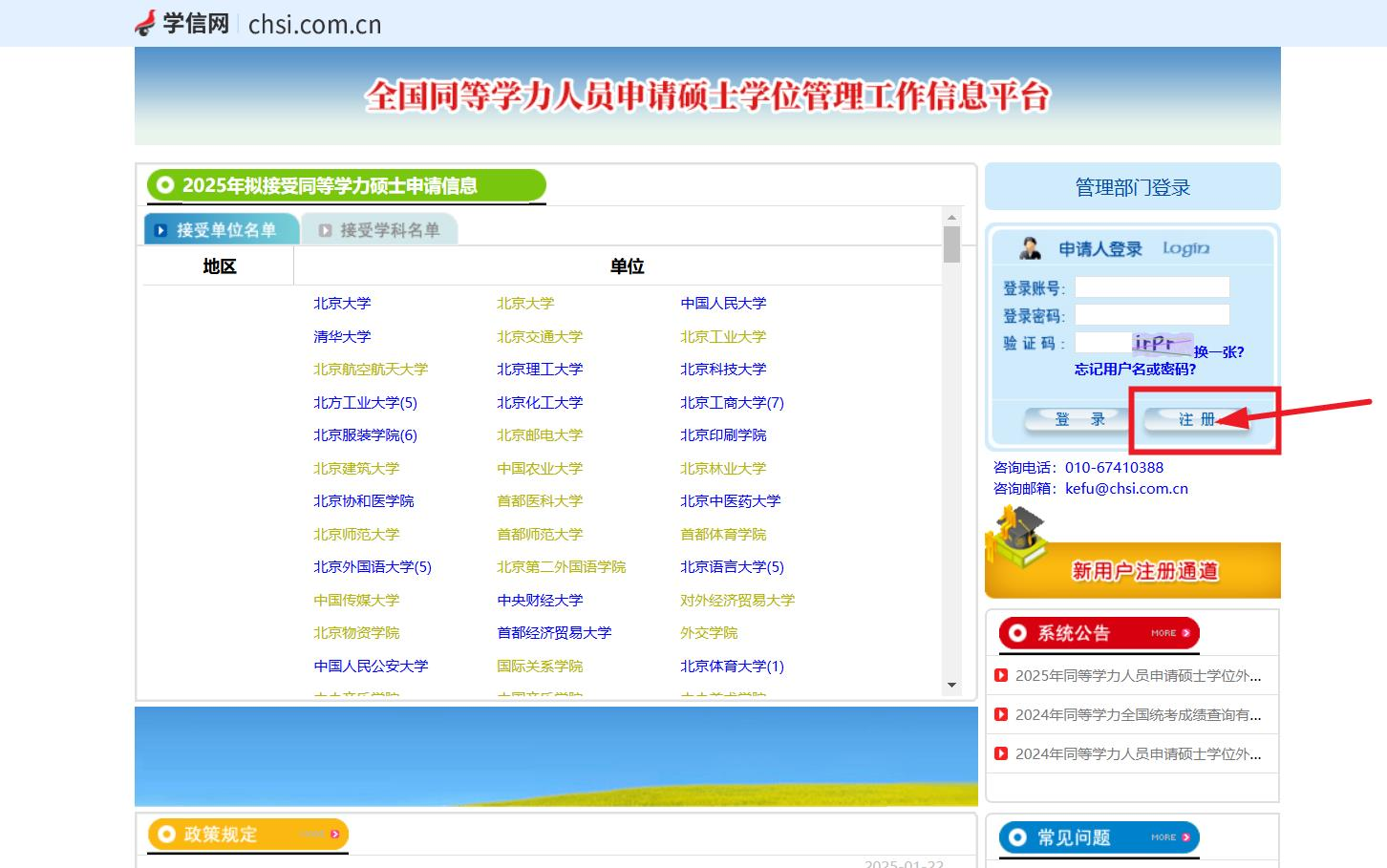Click the 学信网 logo icon
This screenshot has width=1387, height=868.
(145, 23)
